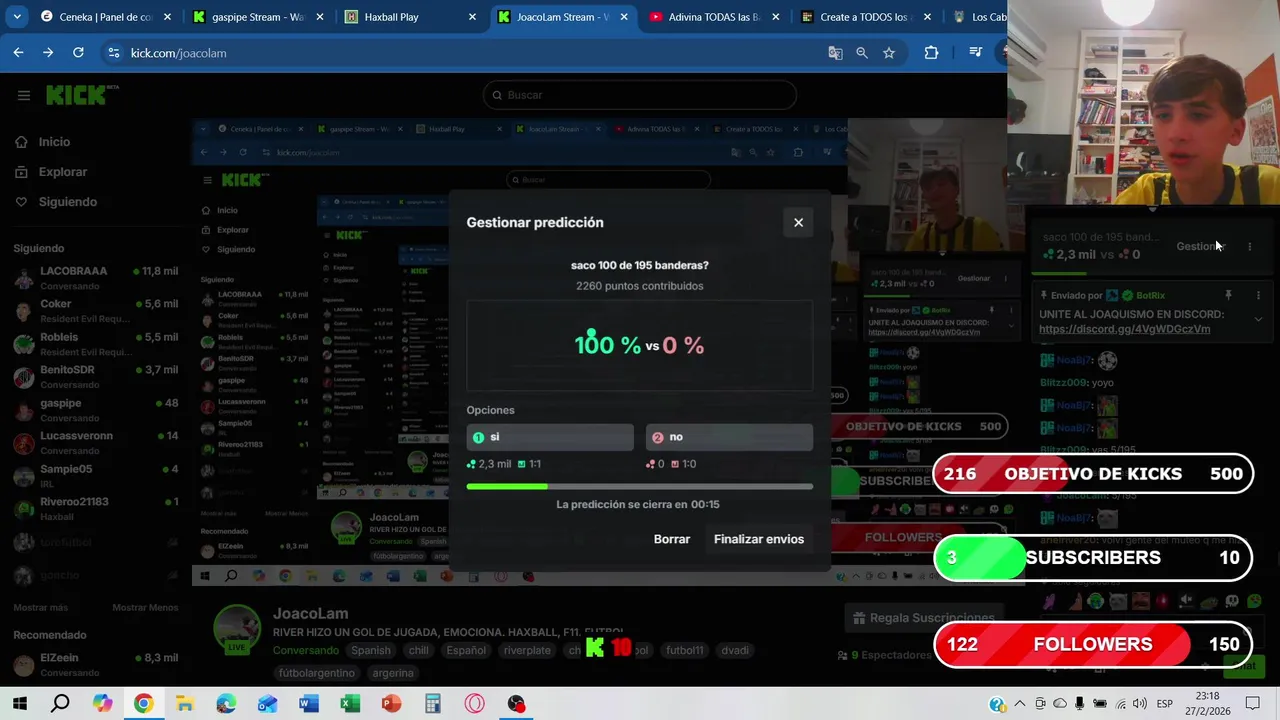
Task: Open chat prediction options three-dot menu
Action: (x=1249, y=246)
